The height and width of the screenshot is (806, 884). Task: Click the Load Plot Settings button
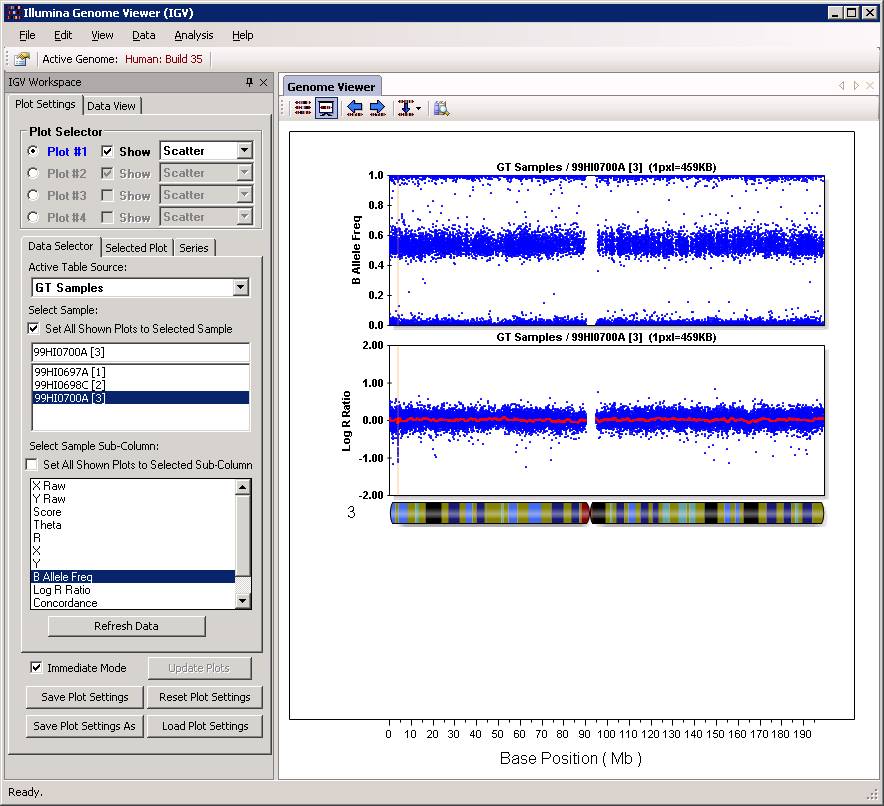point(205,726)
